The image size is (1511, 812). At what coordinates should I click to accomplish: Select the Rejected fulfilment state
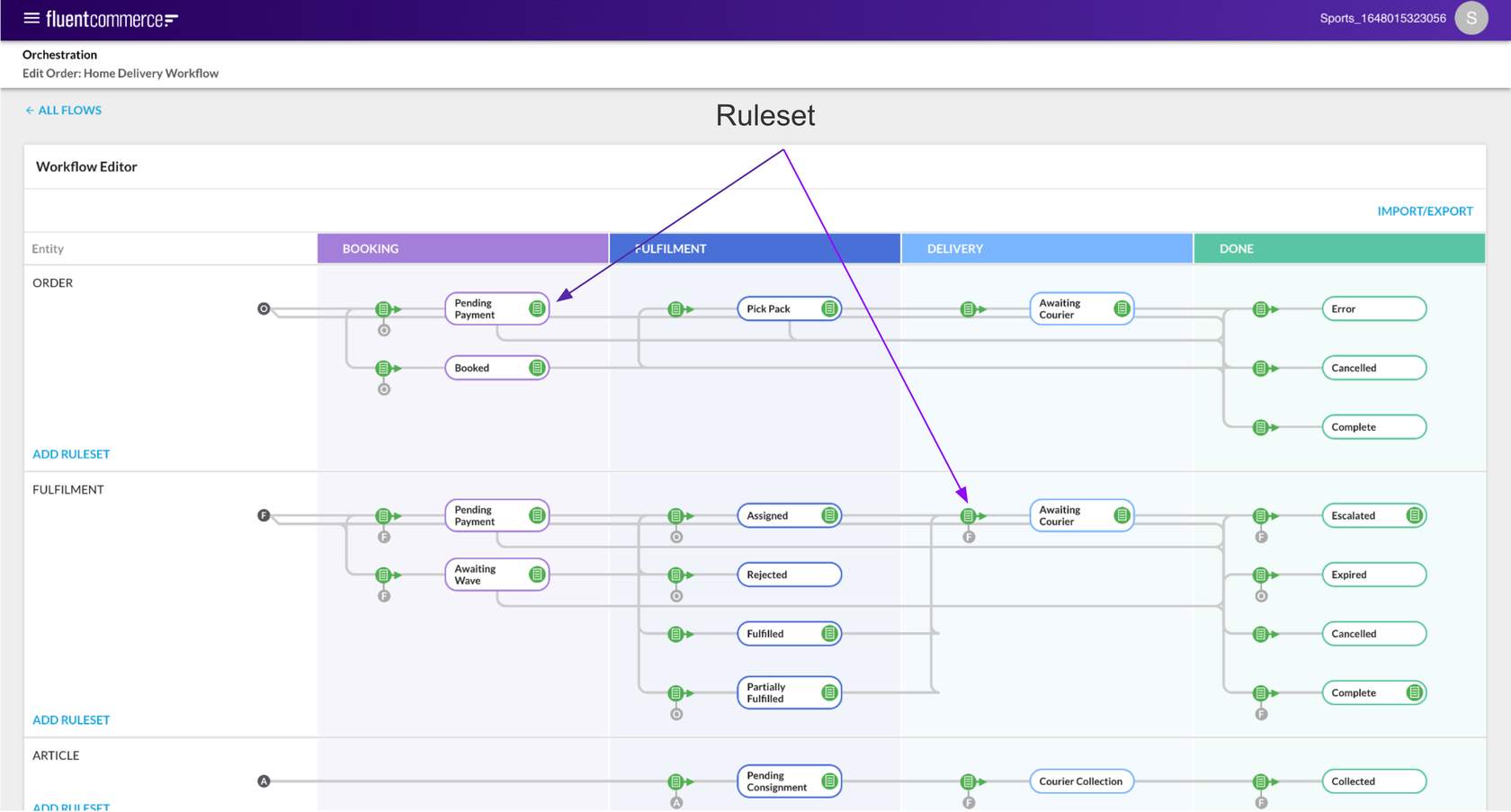(x=788, y=575)
